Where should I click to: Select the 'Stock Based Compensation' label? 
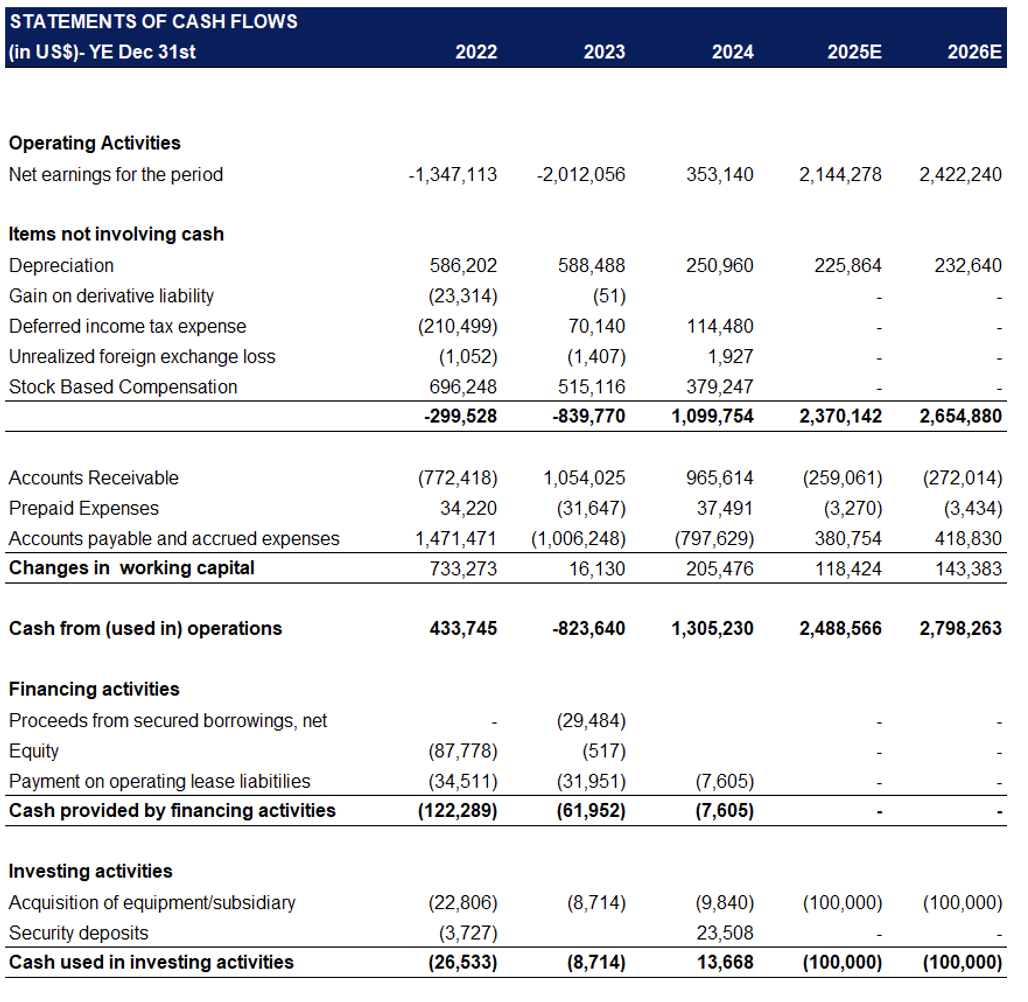123,387
